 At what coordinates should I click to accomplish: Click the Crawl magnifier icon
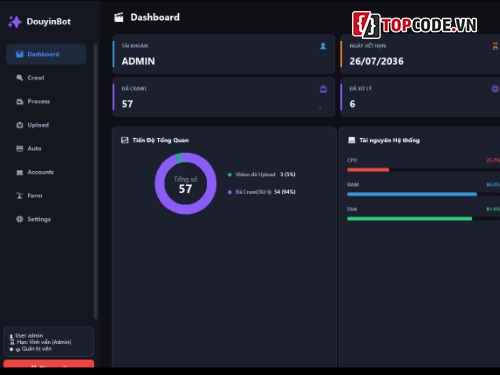click(20, 78)
